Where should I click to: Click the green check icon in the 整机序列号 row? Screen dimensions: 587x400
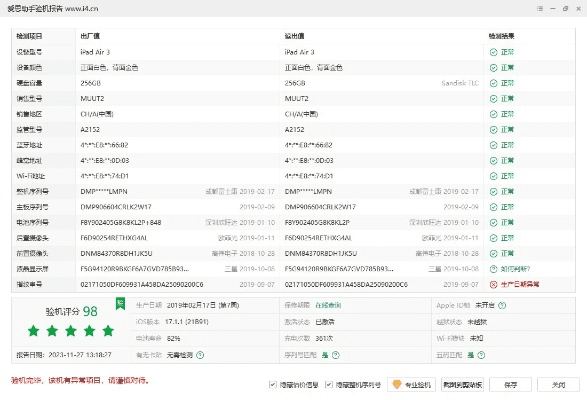coord(493,191)
